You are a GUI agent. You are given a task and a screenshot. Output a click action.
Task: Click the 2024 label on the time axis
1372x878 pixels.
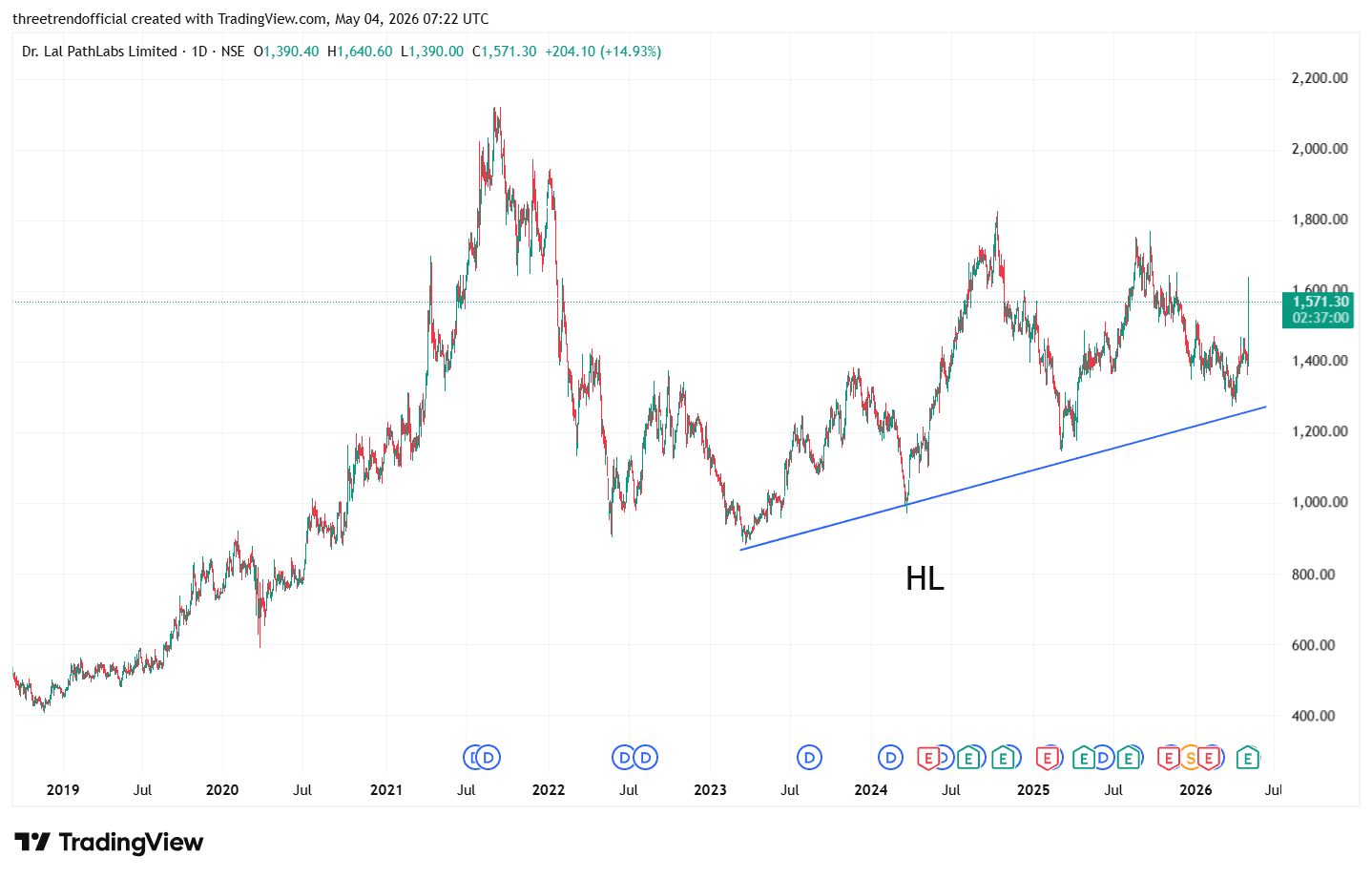[x=871, y=790]
